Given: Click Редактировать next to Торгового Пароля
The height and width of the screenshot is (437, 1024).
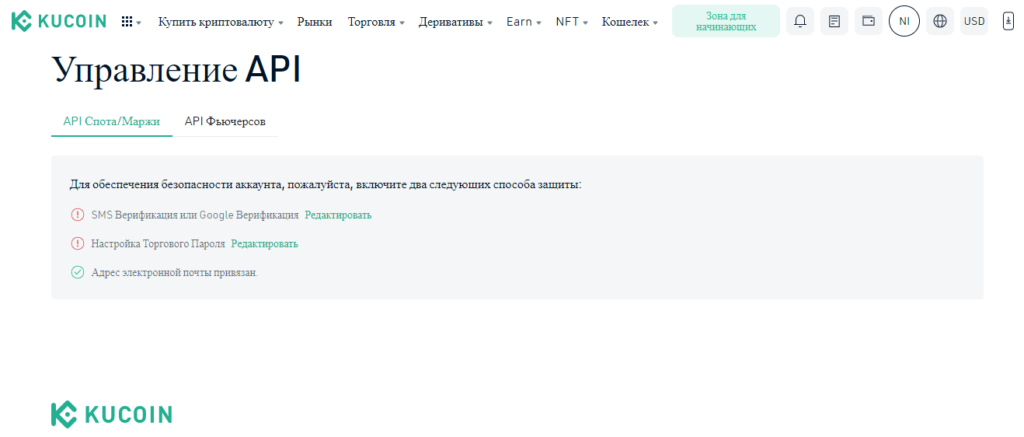Looking at the screenshot, I should 264,244.
